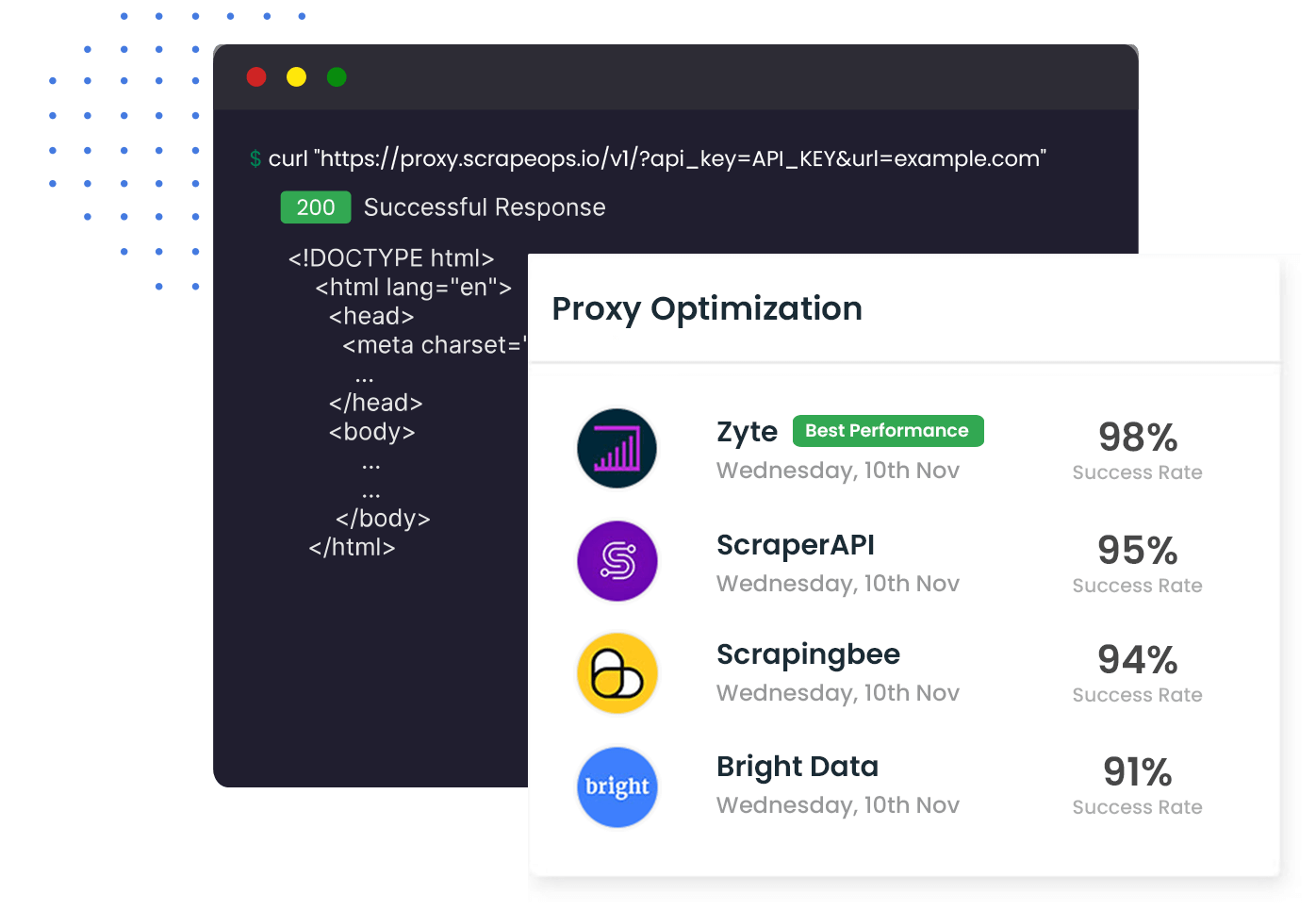Select the Zyte provider name

(x=747, y=432)
